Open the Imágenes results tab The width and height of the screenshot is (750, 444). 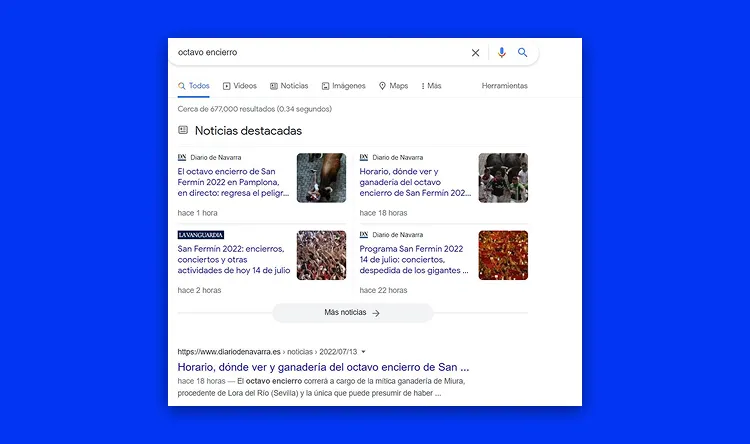343,86
